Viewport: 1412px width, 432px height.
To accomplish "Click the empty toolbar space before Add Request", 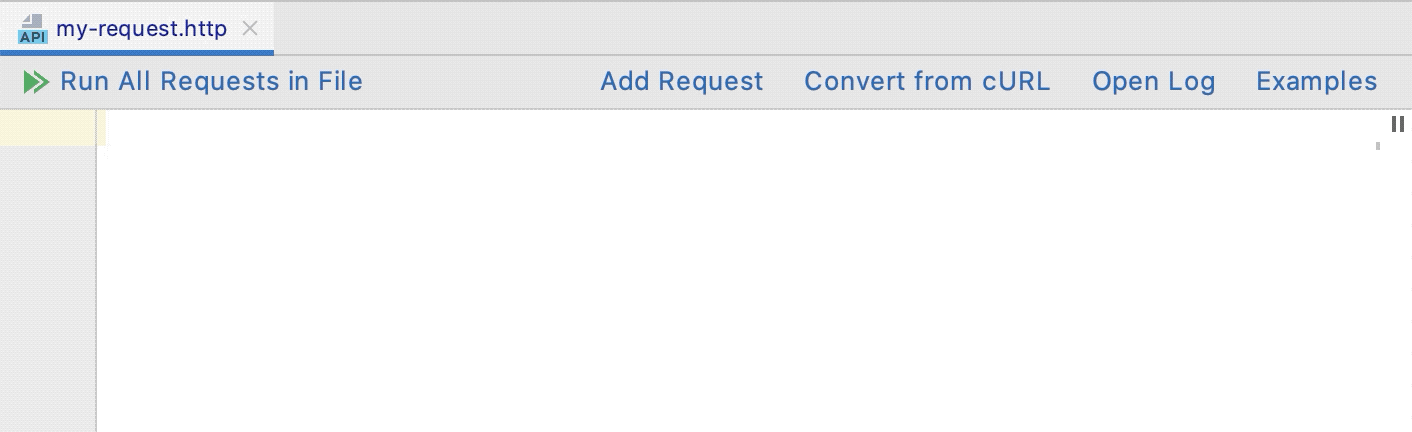I will pyautogui.click(x=480, y=81).
